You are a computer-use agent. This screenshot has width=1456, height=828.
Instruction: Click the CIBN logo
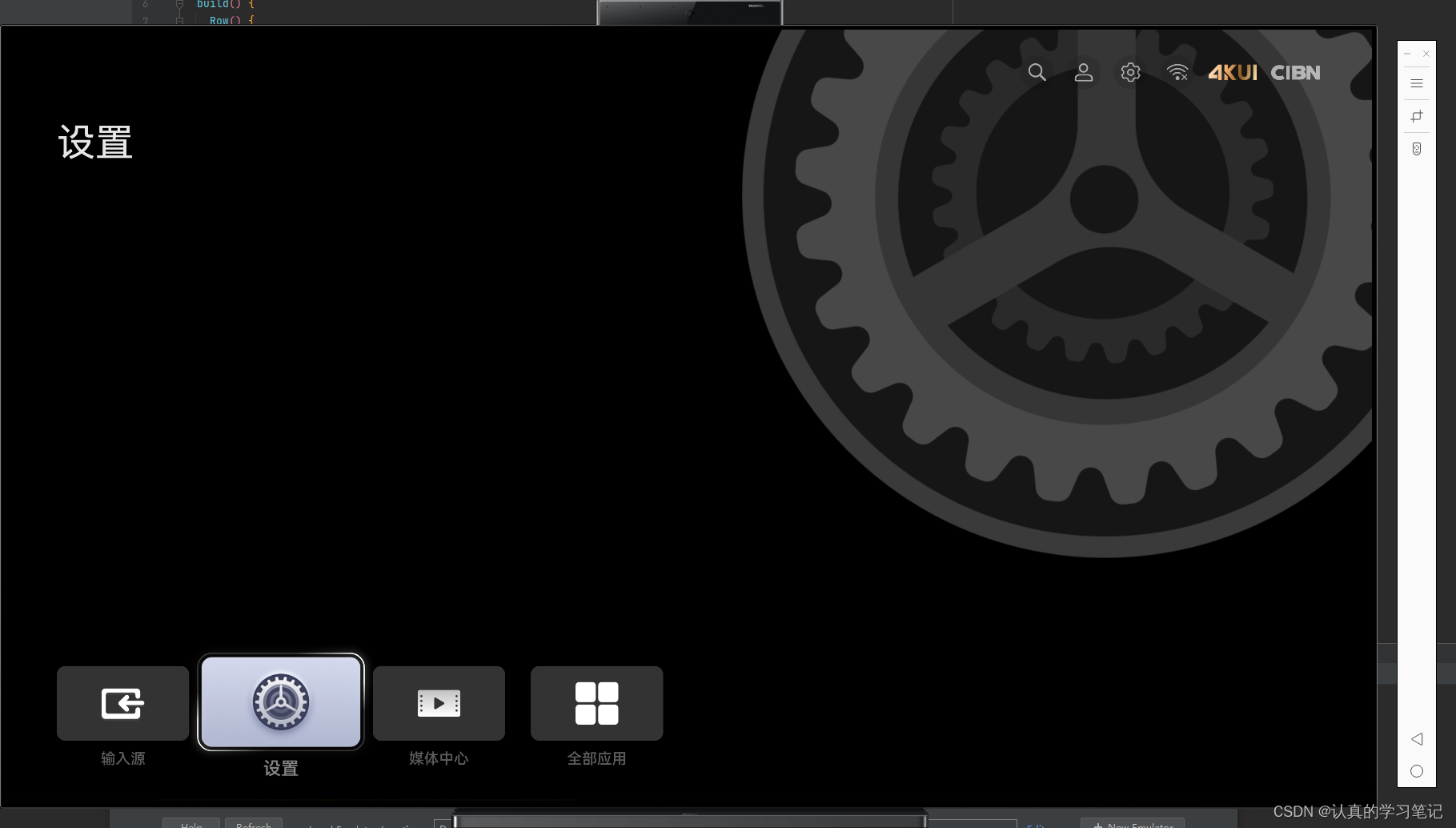1295,73
